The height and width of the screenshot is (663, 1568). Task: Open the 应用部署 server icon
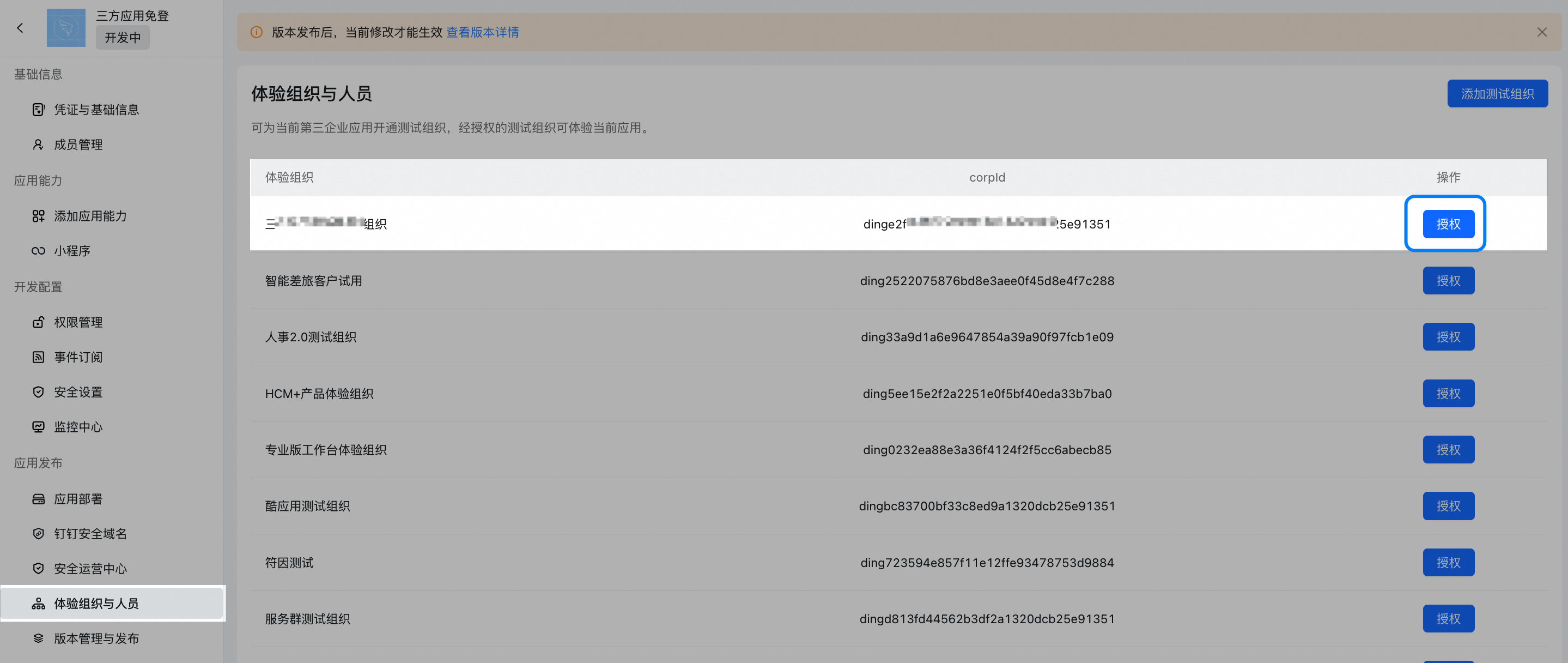(38, 499)
